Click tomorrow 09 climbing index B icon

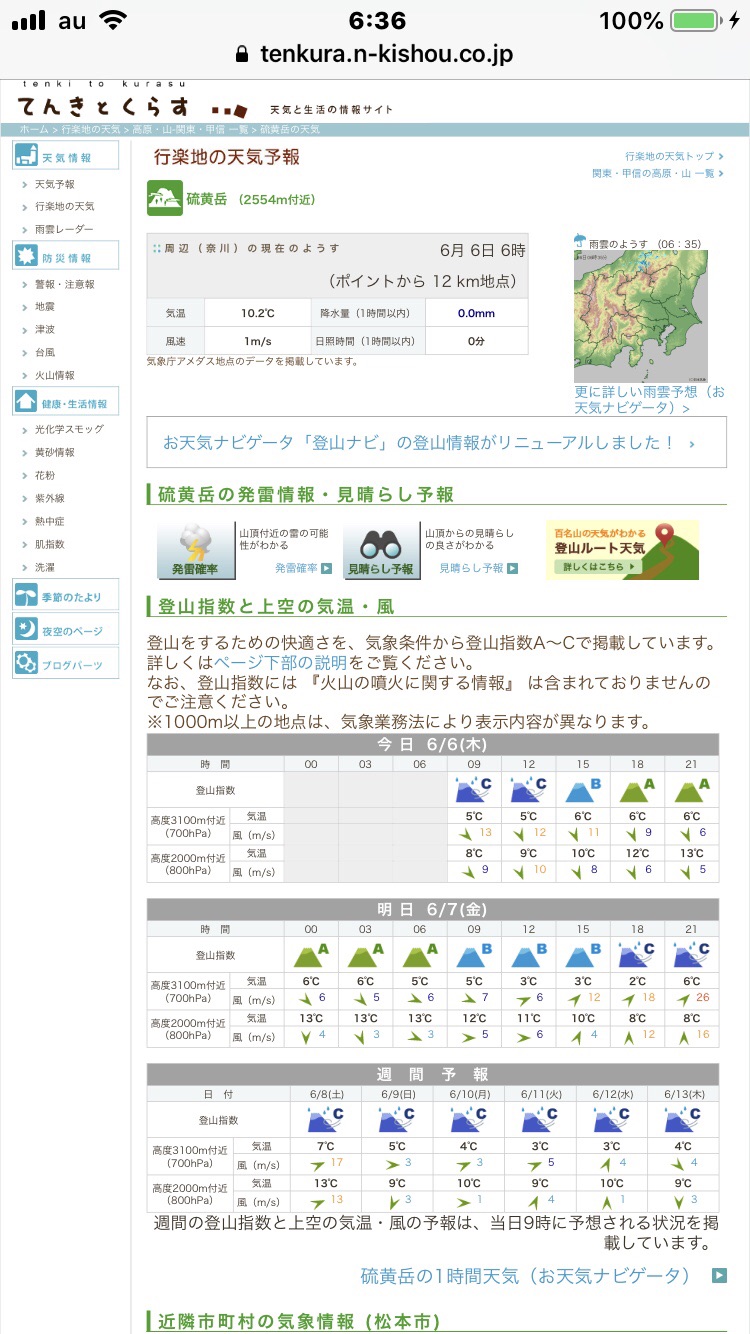474,954
